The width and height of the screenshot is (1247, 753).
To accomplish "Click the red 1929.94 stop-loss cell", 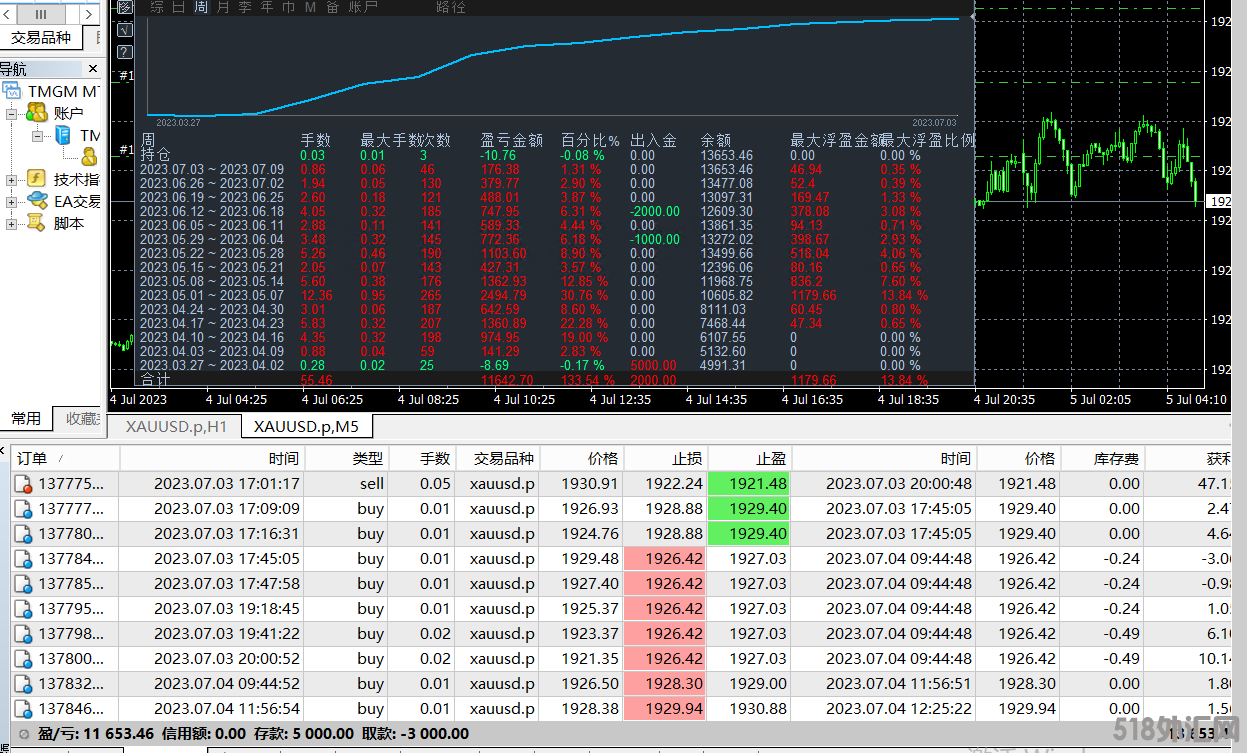I will coord(664,709).
